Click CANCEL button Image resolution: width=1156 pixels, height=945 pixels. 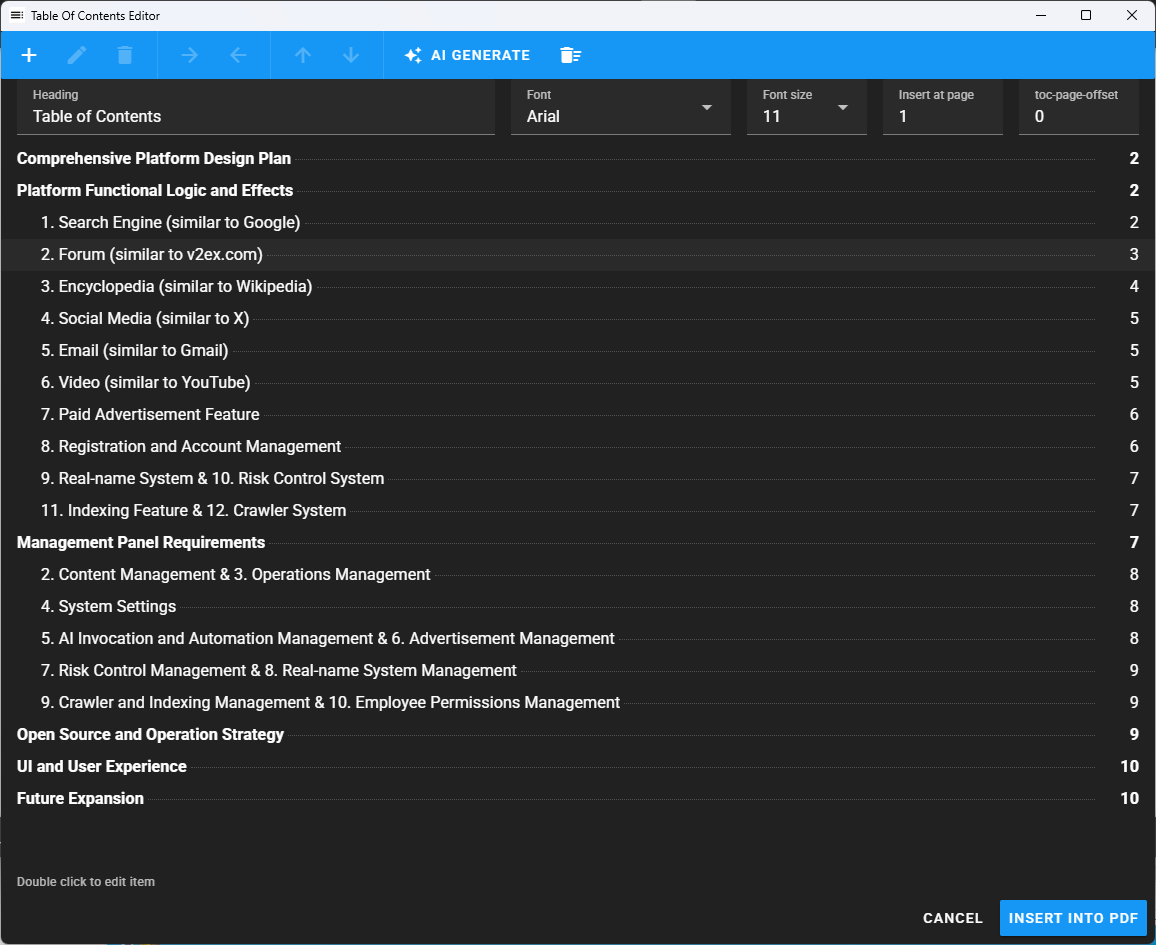click(x=953, y=918)
